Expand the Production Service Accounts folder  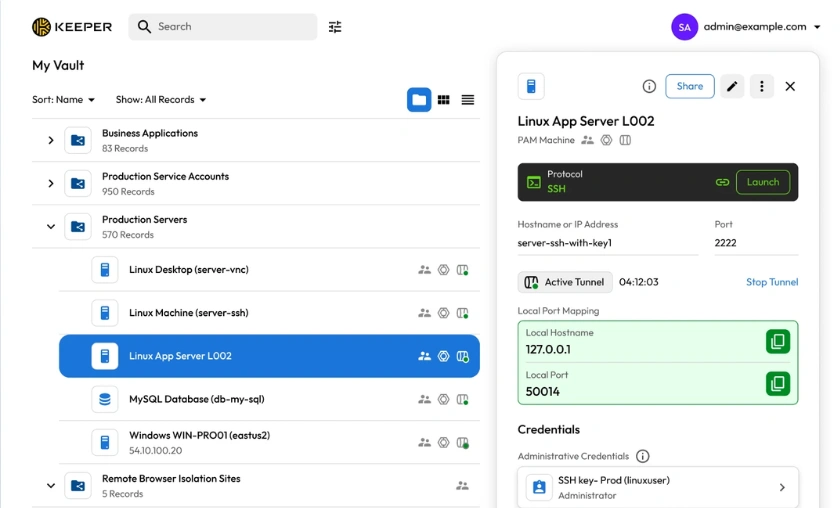tap(51, 183)
